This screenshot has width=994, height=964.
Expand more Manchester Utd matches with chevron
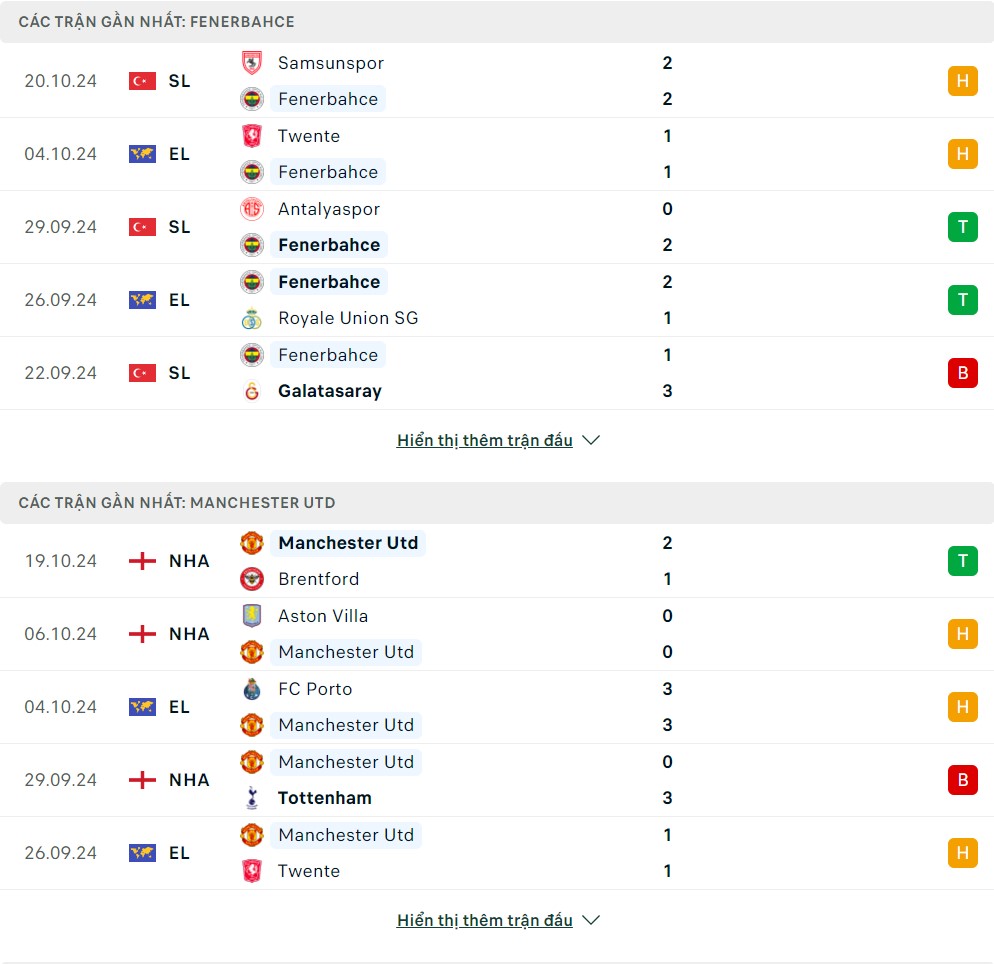tap(591, 920)
